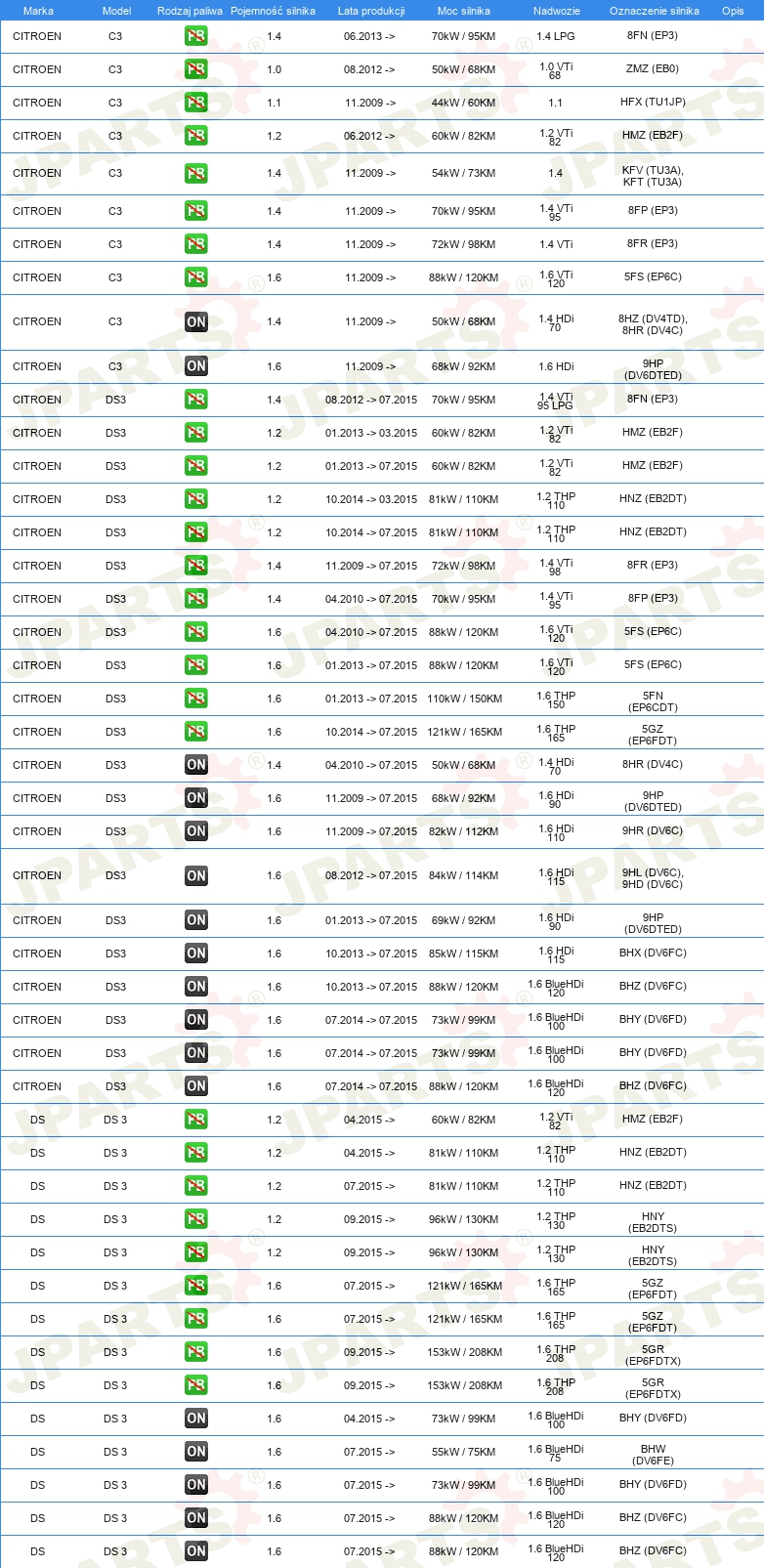Click body type 1.4 LPG
This screenshot has height=1568, width=764.
click(556, 36)
